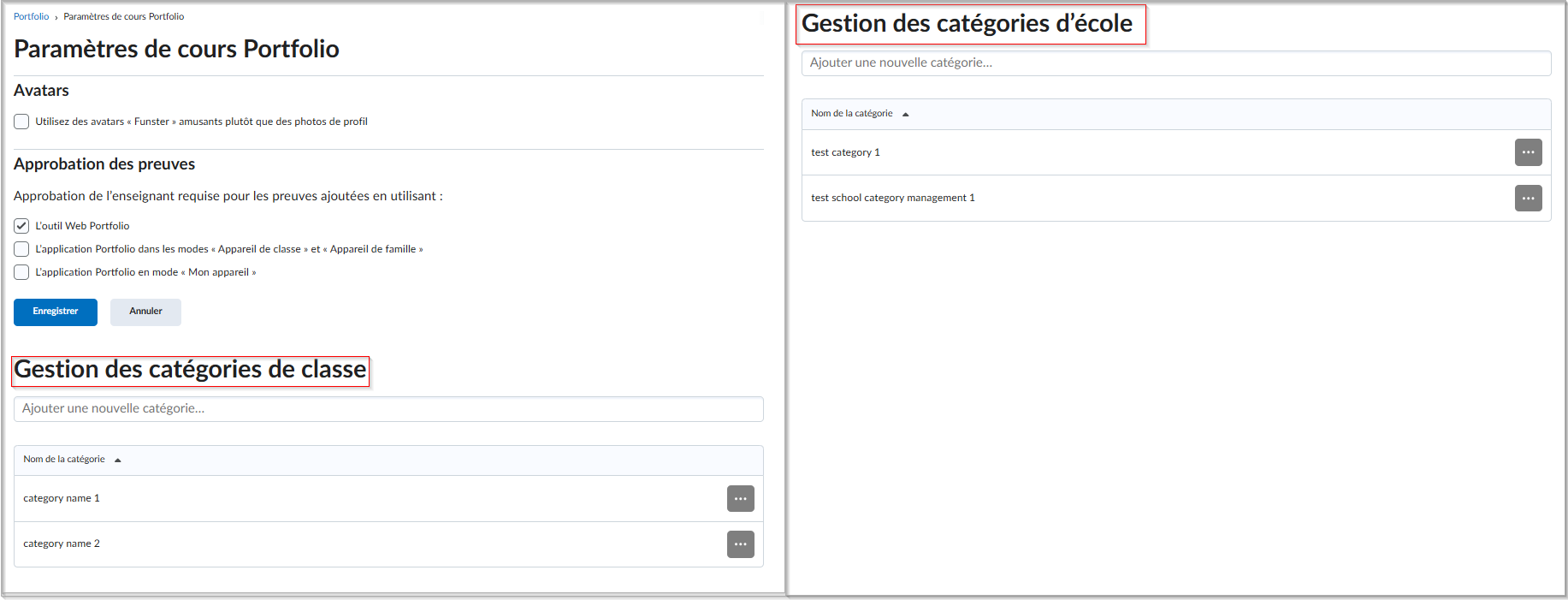Open options menu for test category 1
This screenshot has height=600, width=1568.
[1528, 152]
